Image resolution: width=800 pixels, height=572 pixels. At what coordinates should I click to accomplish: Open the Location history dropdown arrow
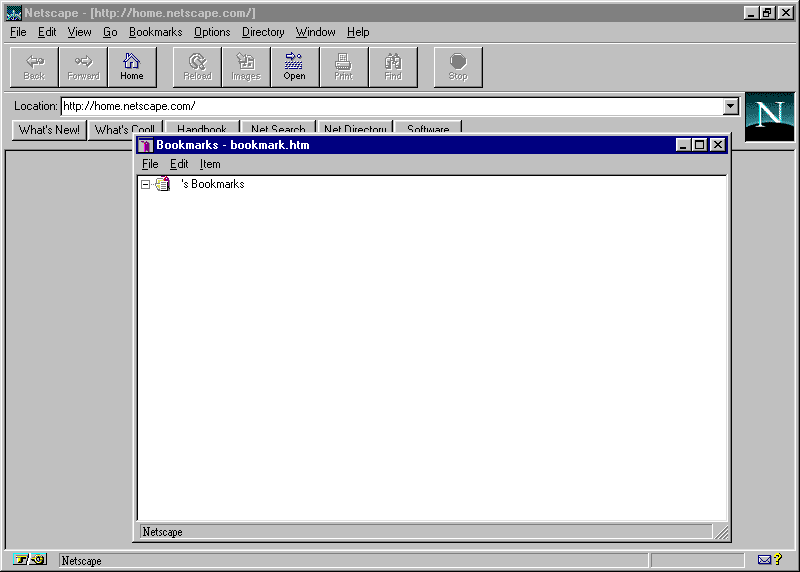click(x=731, y=106)
